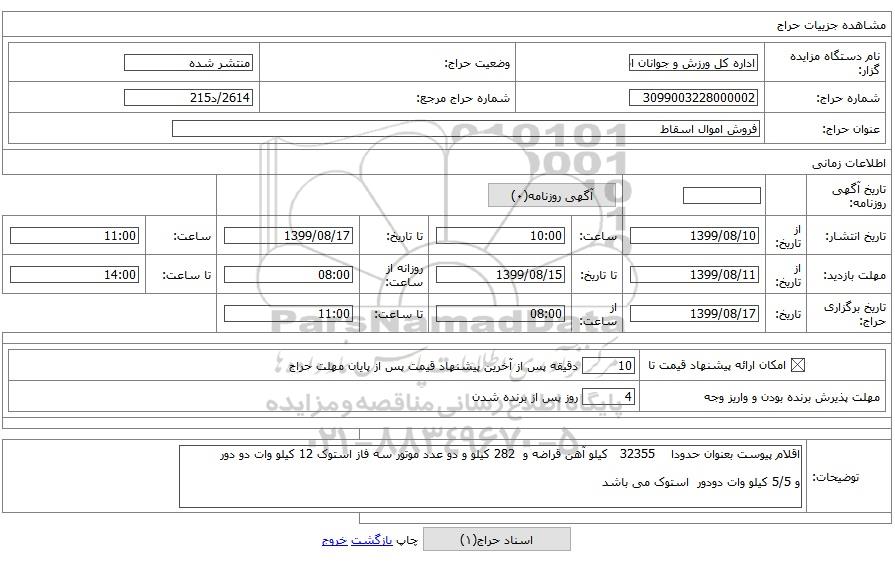895x576 pixels.
Task: Click the وضعیت حراج label
Action: [x=478, y=63]
